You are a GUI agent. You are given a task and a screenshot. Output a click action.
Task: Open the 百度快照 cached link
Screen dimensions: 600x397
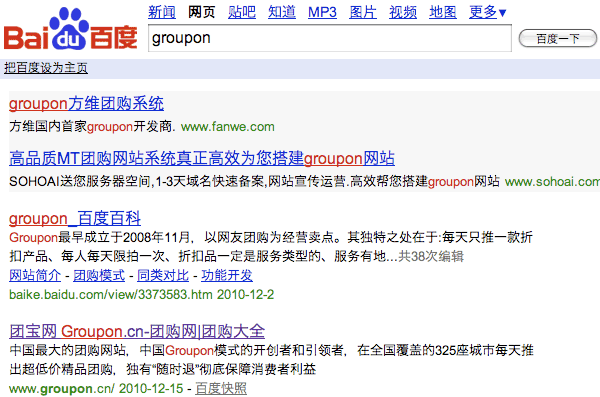221,389
